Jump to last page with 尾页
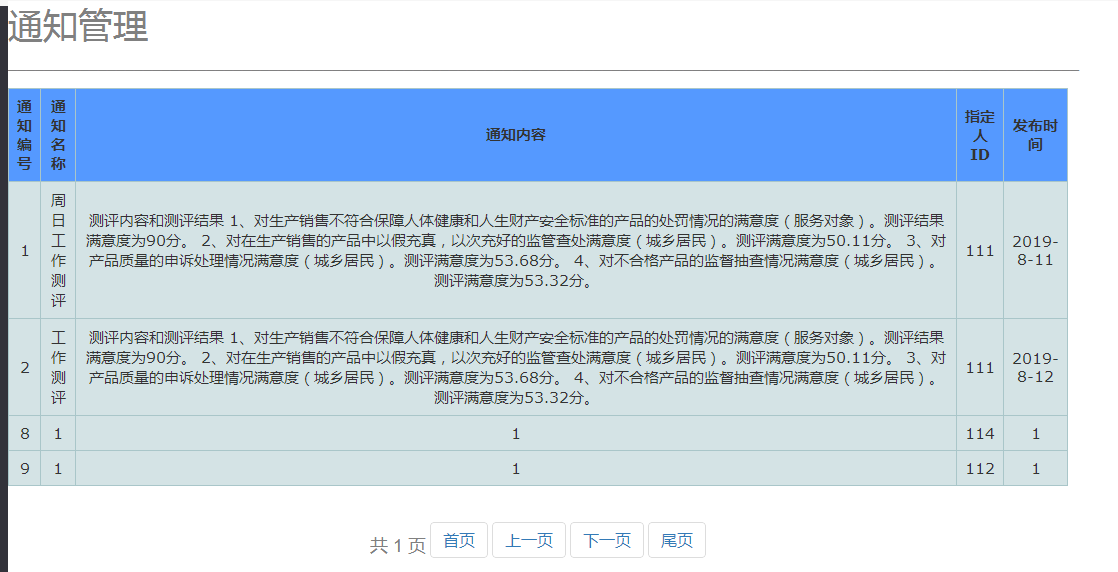1118x572 pixels. [677, 540]
